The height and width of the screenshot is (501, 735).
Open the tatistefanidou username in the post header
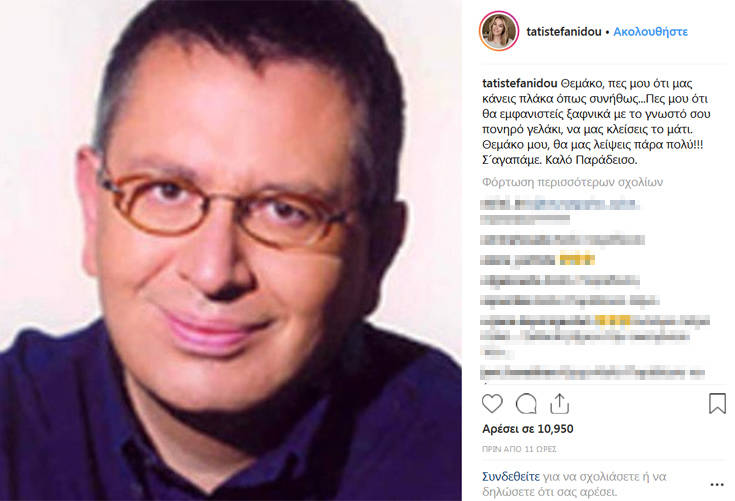click(x=564, y=32)
